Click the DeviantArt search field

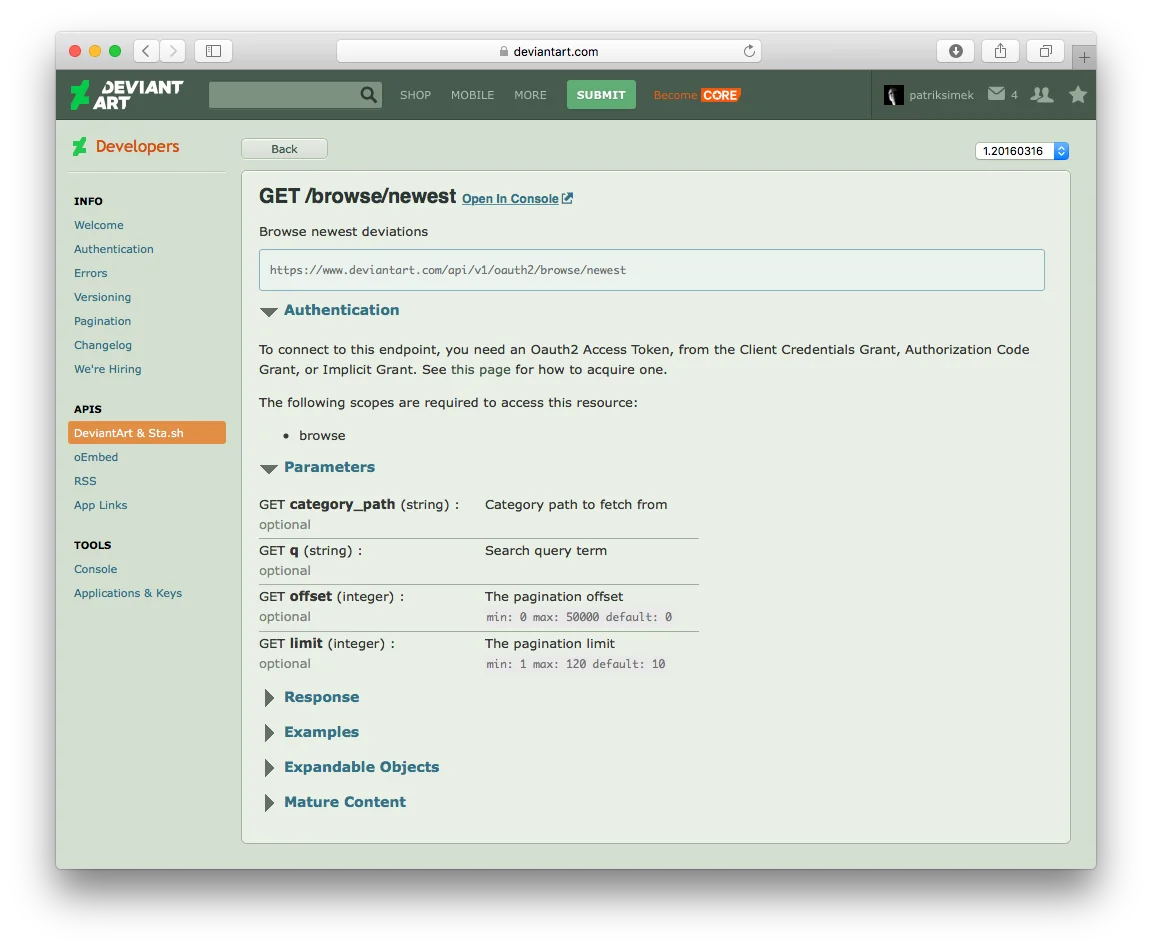tap(283, 95)
